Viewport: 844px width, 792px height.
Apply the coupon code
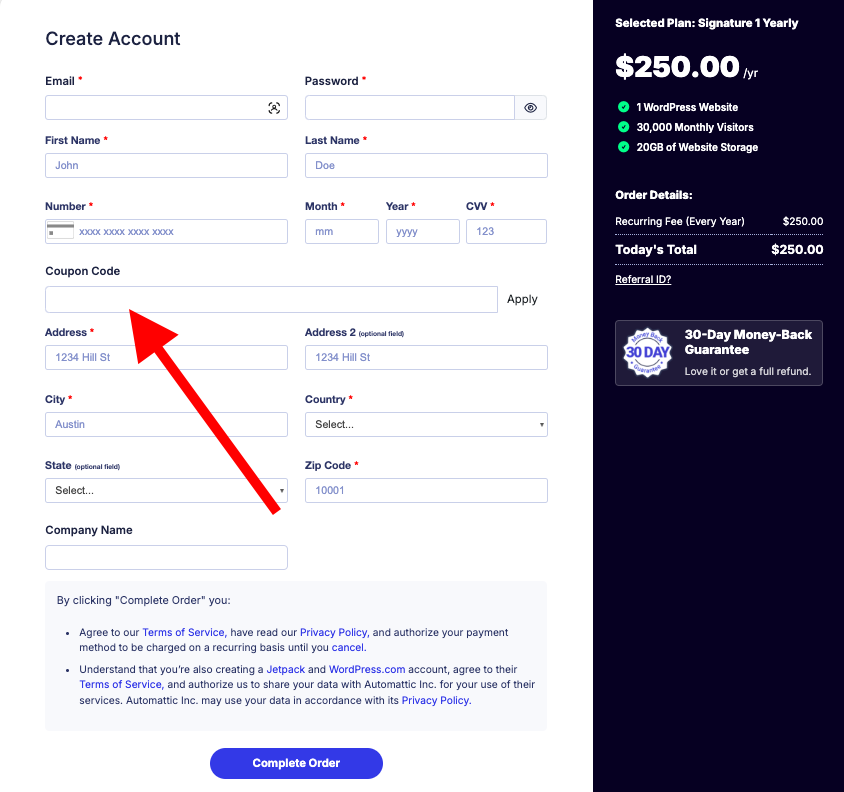[522, 299]
